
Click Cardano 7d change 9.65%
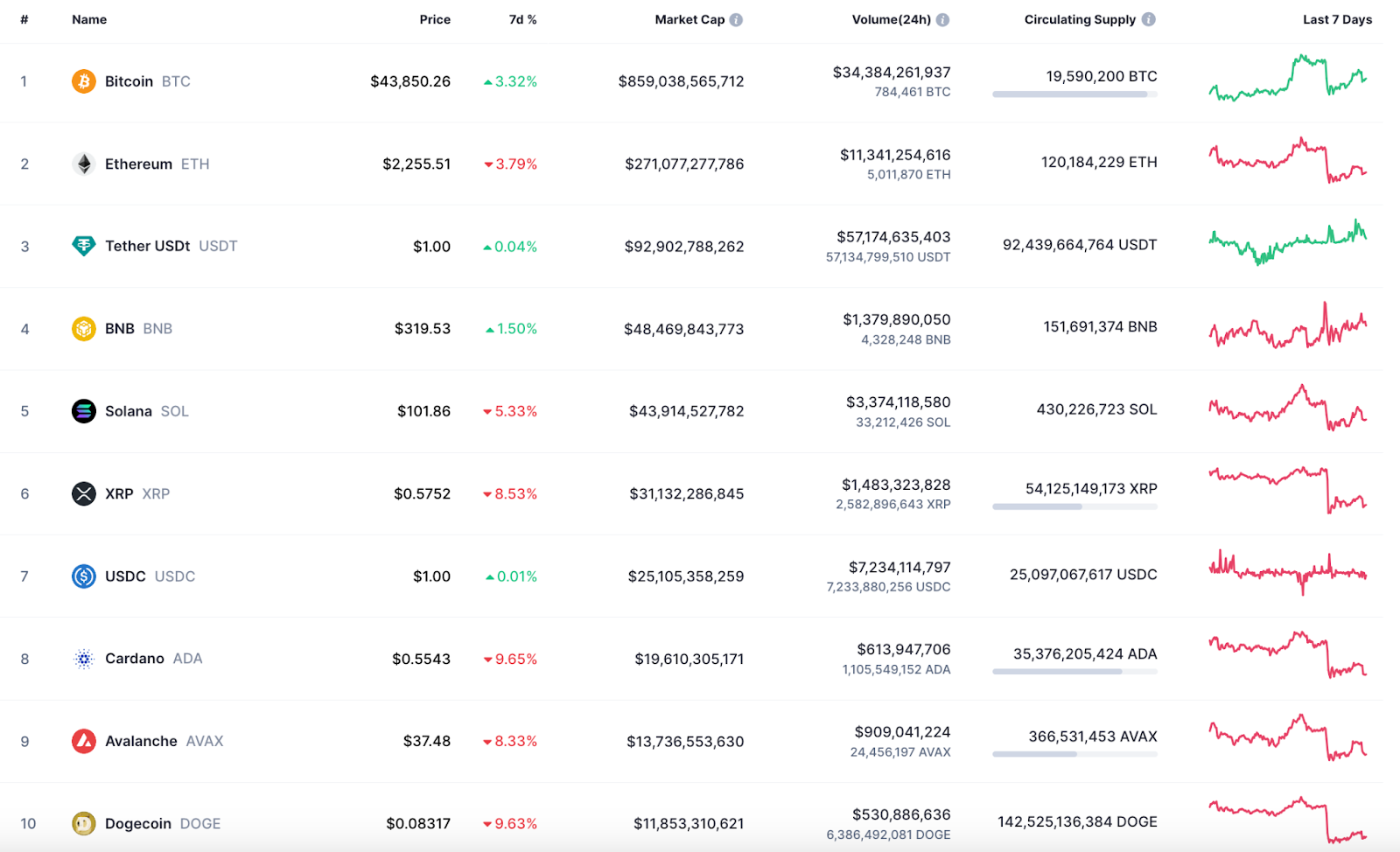510,659
